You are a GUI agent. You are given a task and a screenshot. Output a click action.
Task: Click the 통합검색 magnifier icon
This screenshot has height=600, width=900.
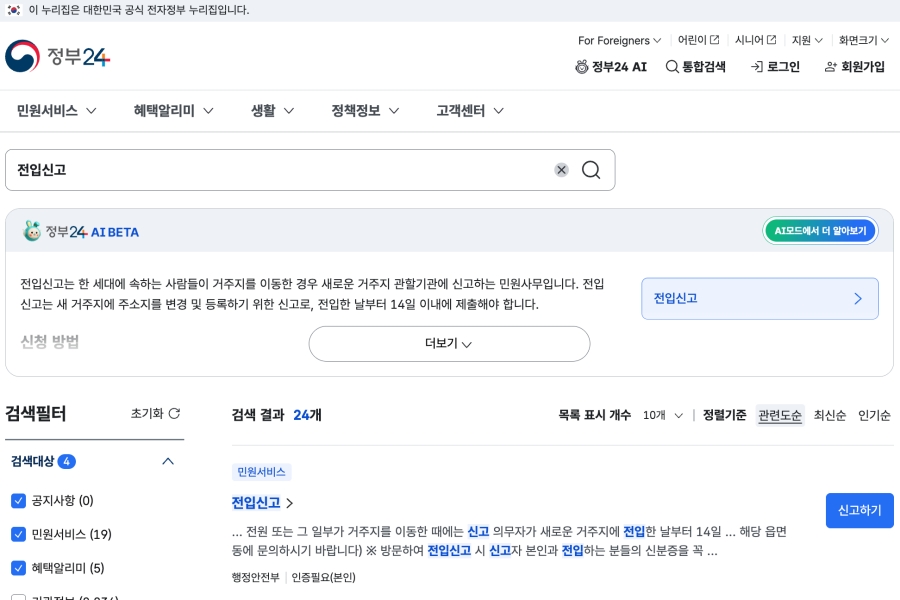click(x=672, y=67)
